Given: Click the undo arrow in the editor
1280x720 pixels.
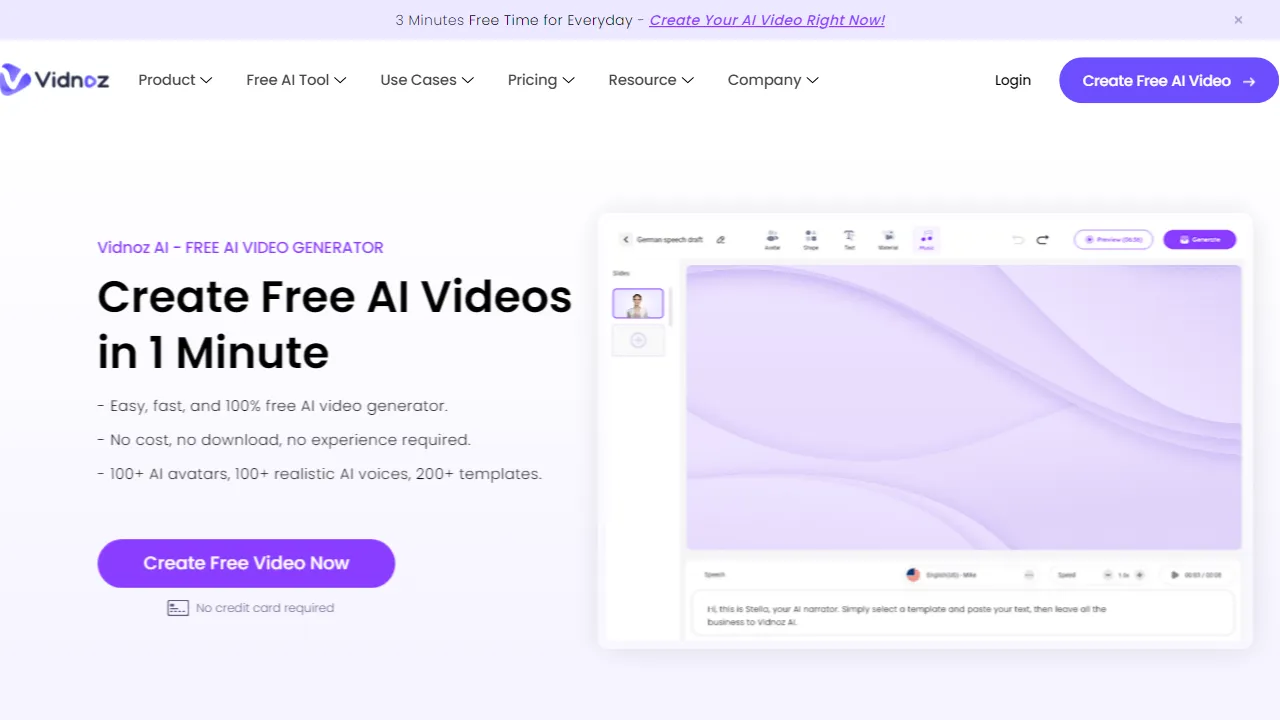Looking at the screenshot, I should [x=1018, y=240].
